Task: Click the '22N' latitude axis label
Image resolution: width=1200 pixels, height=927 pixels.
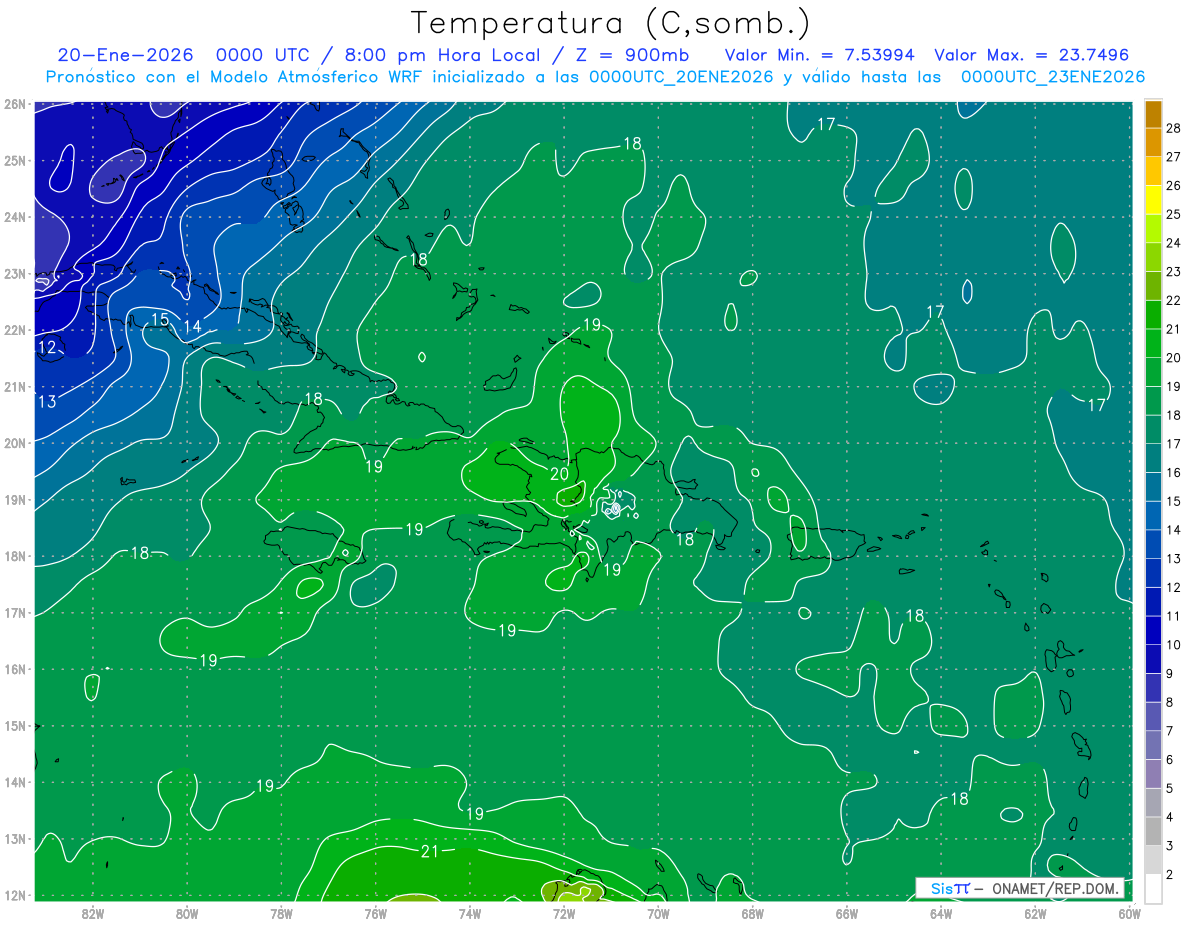Action: click(15, 330)
